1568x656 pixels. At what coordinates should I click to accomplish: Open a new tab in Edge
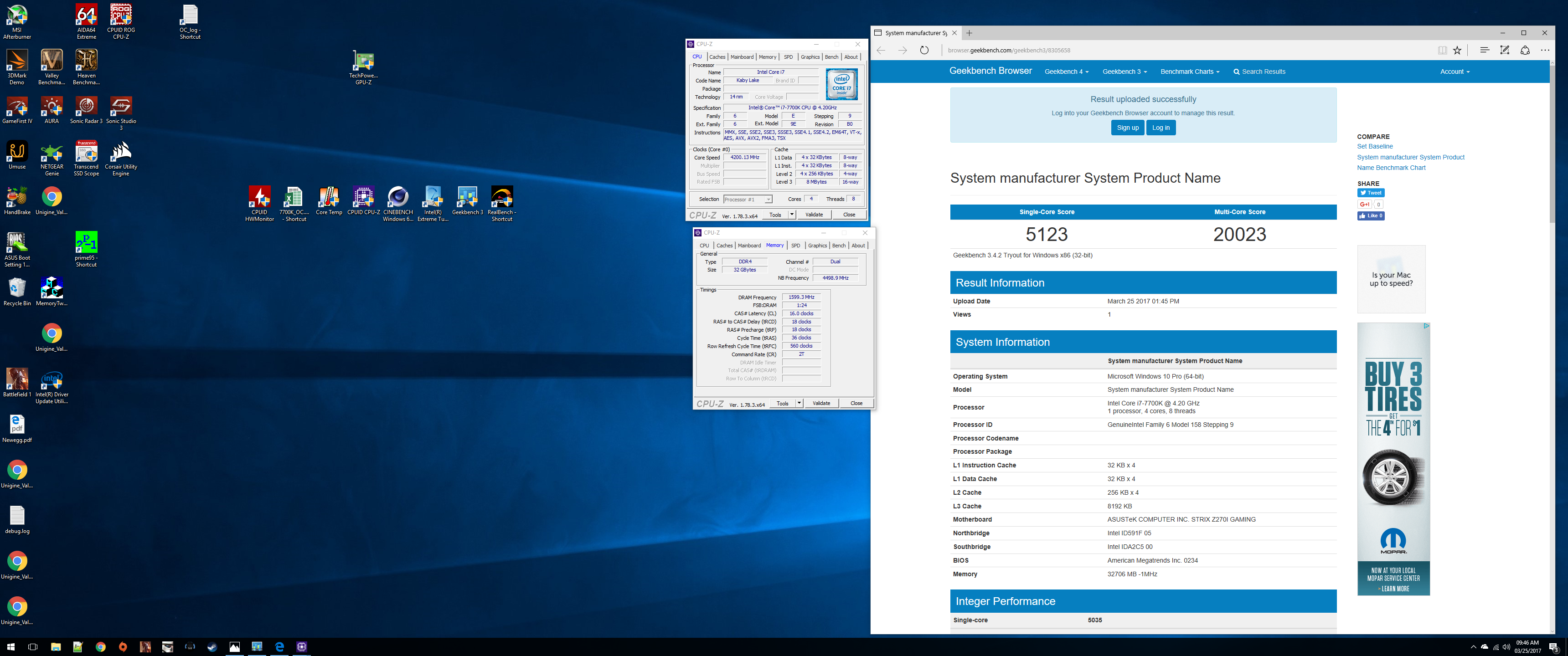click(x=969, y=33)
